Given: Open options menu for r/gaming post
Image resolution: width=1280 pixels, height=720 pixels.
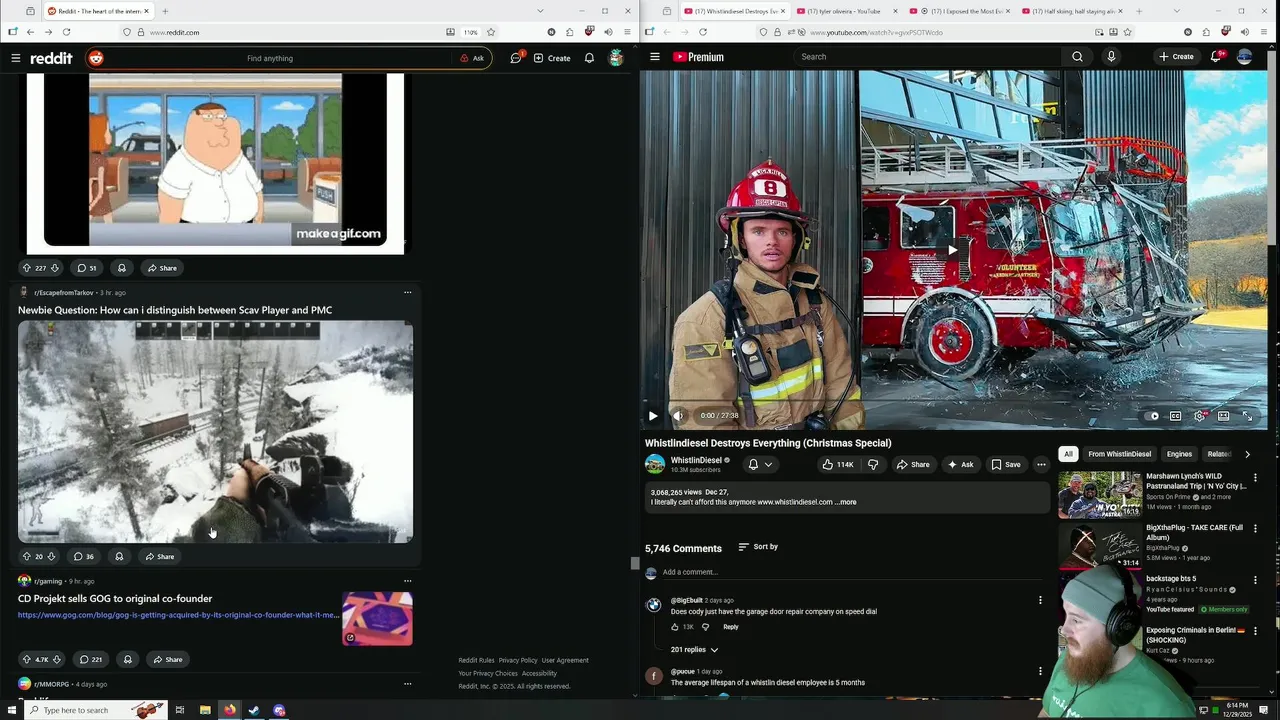Looking at the screenshot, I should point(407,581).
